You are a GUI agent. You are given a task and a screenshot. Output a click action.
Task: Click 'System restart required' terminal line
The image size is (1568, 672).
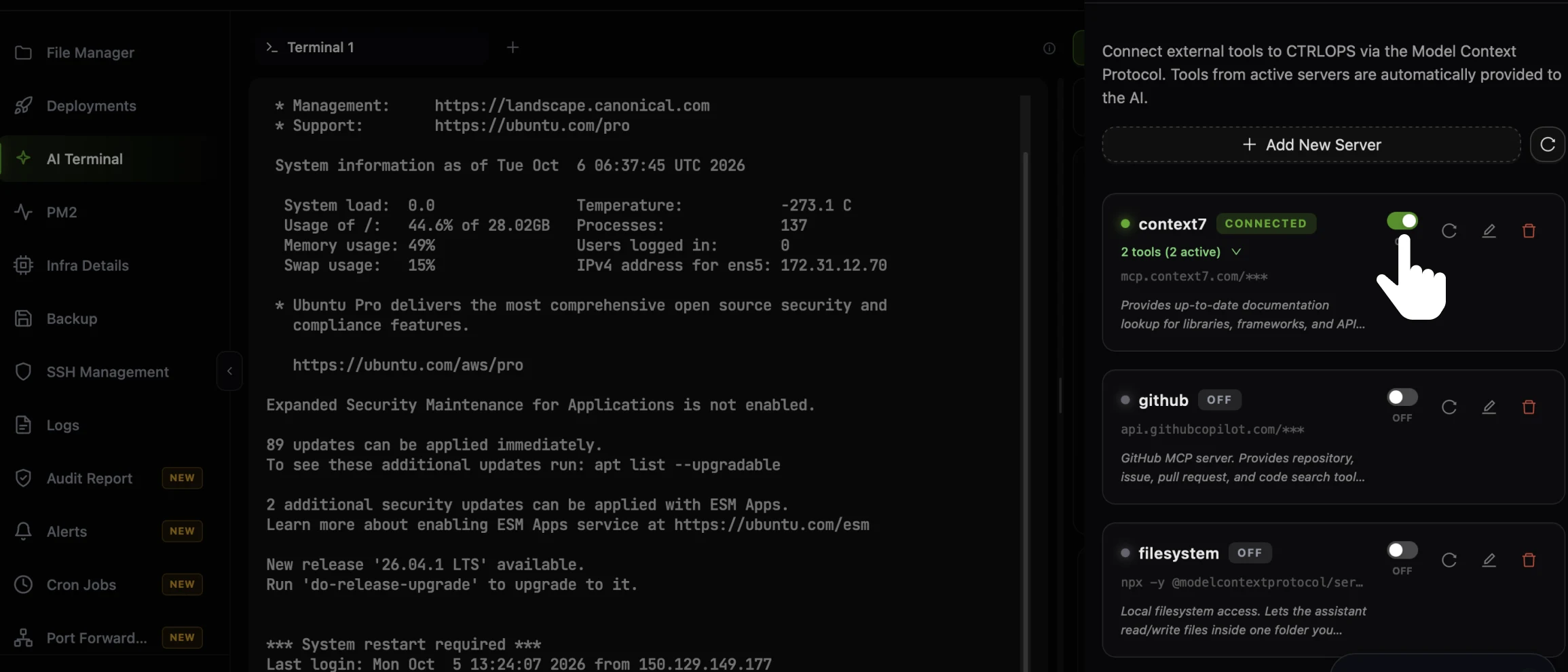(404, 644)
